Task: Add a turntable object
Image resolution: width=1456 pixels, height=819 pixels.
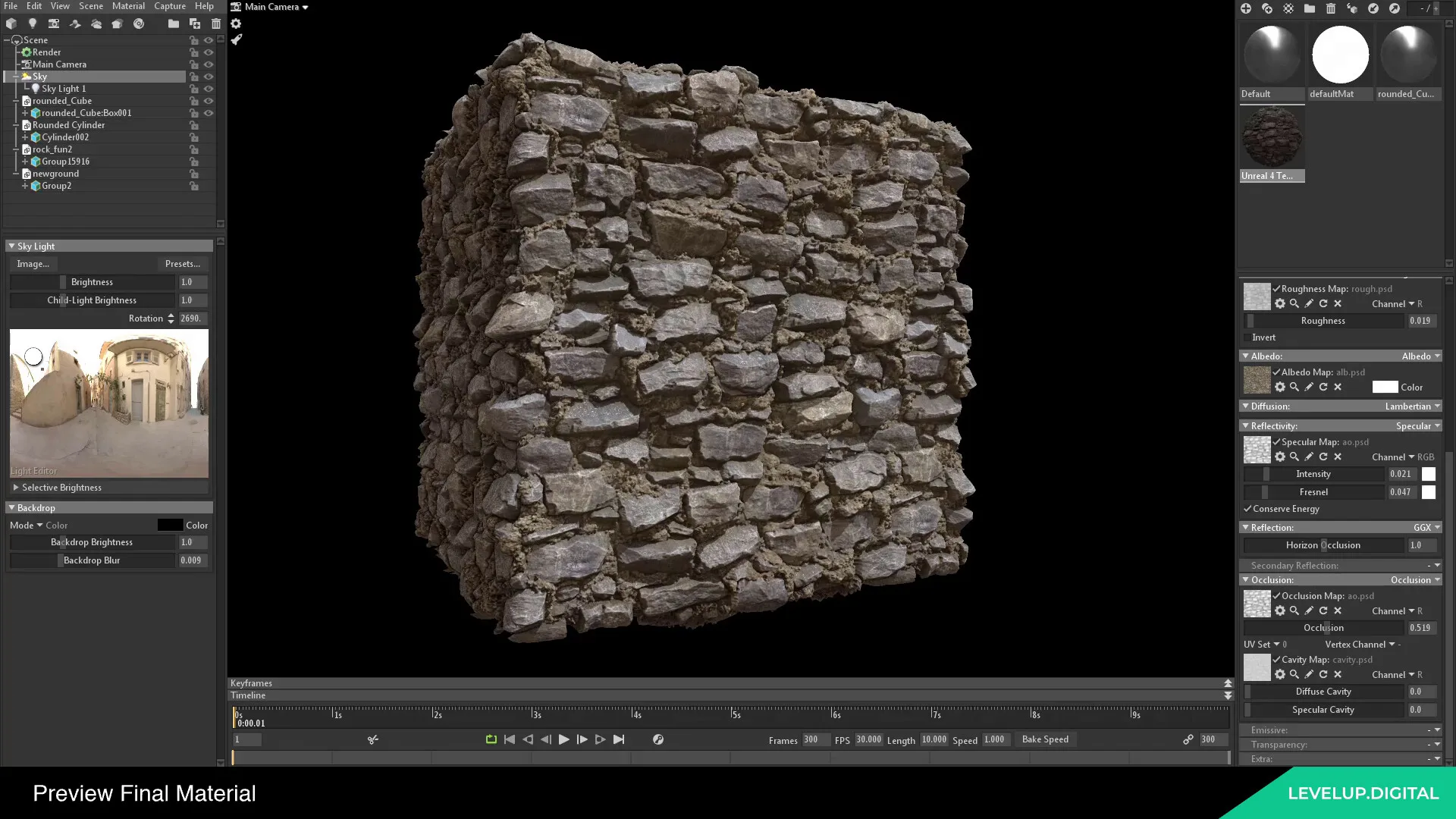Action: tap(139, 24)
